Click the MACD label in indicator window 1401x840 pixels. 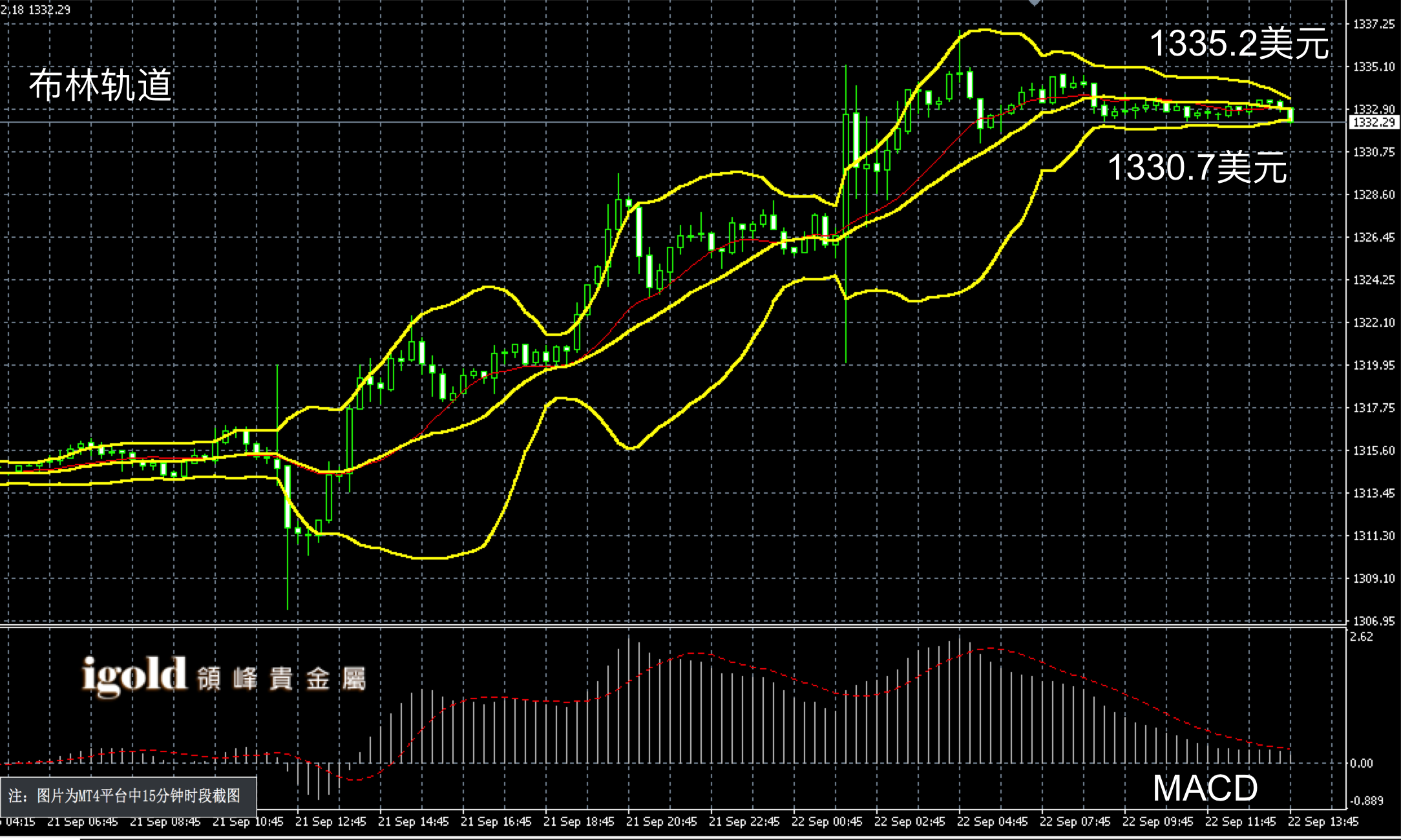[1205, 788]
